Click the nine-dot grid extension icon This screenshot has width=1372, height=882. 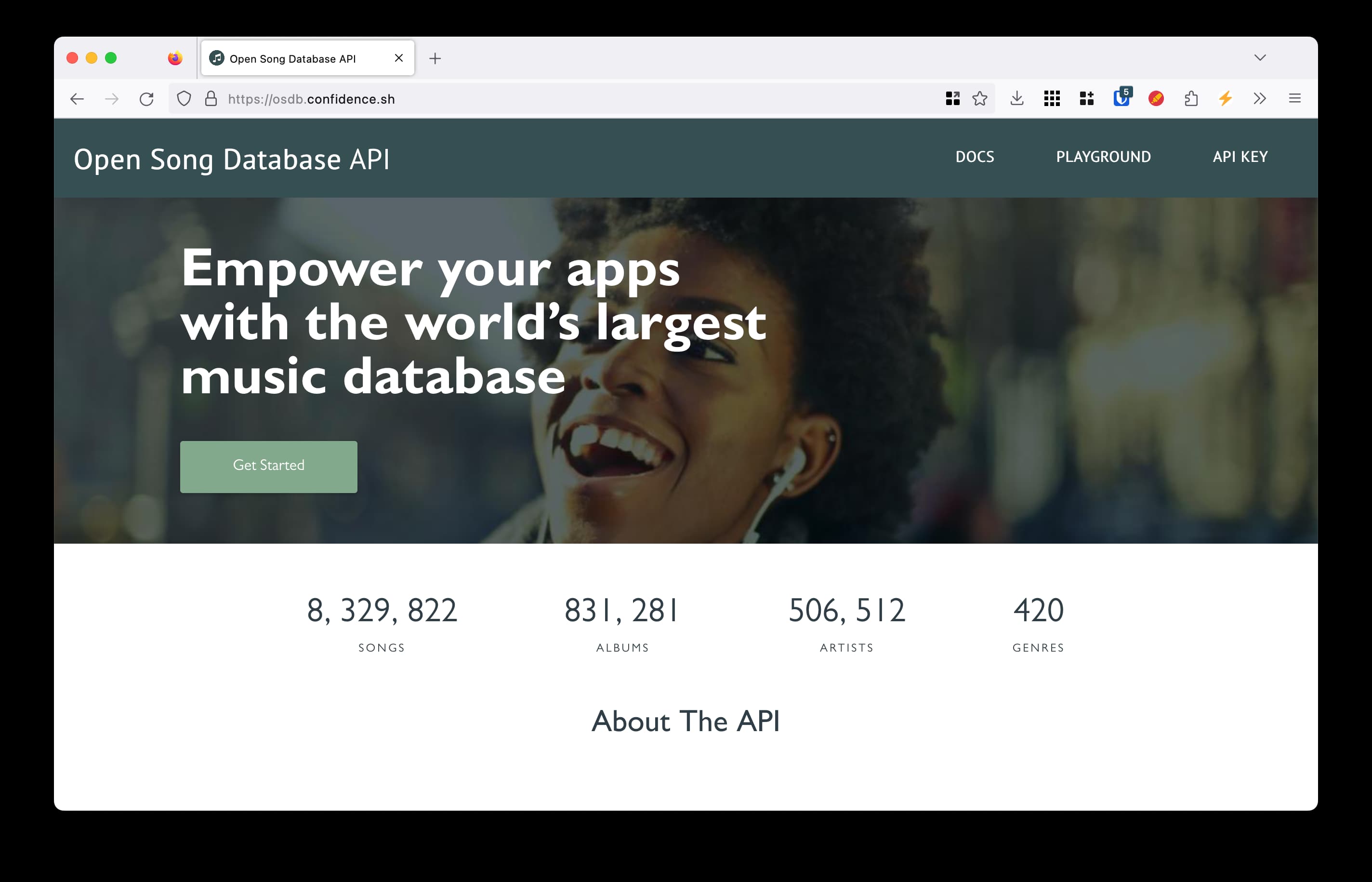pyautogui.click(x=1052, y=98)
